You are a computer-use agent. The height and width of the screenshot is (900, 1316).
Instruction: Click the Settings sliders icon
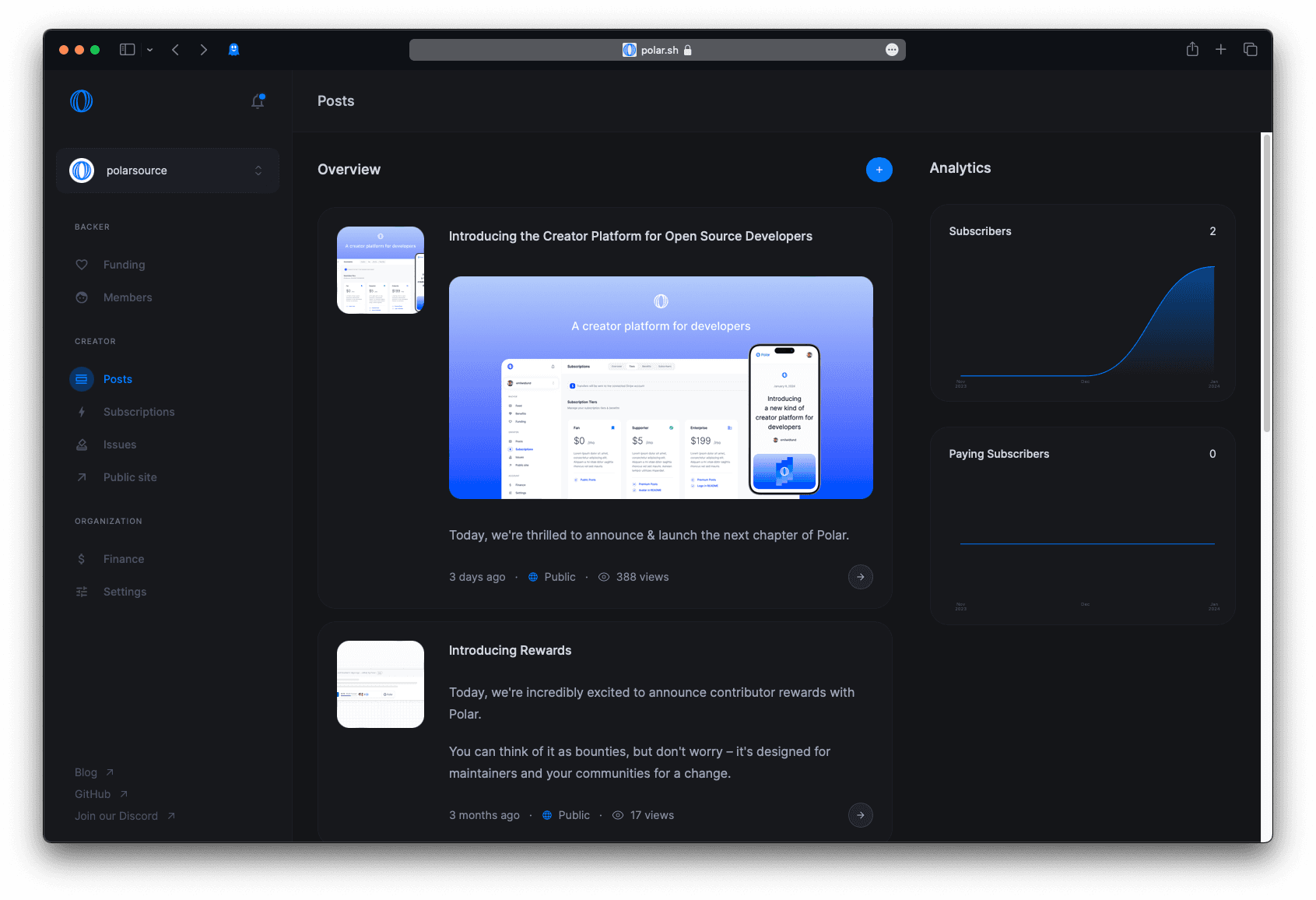[82, 592]
